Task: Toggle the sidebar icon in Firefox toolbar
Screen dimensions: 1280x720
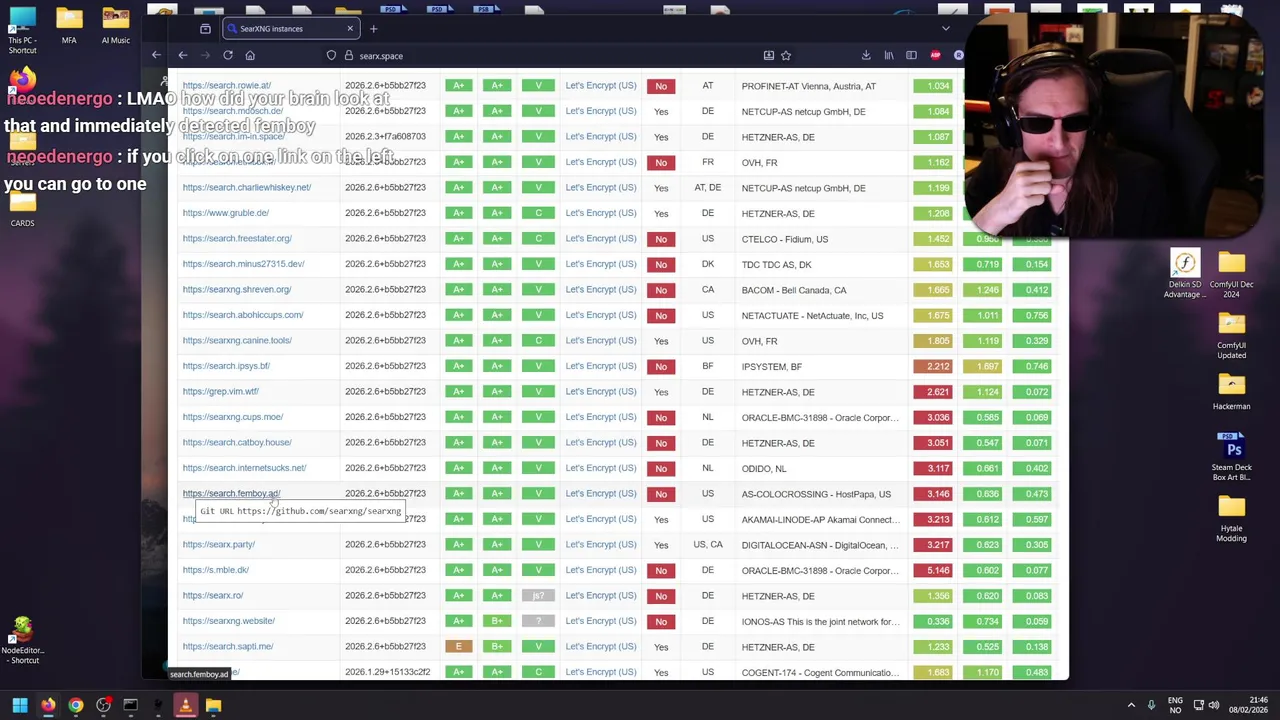Action: [911, 56]
